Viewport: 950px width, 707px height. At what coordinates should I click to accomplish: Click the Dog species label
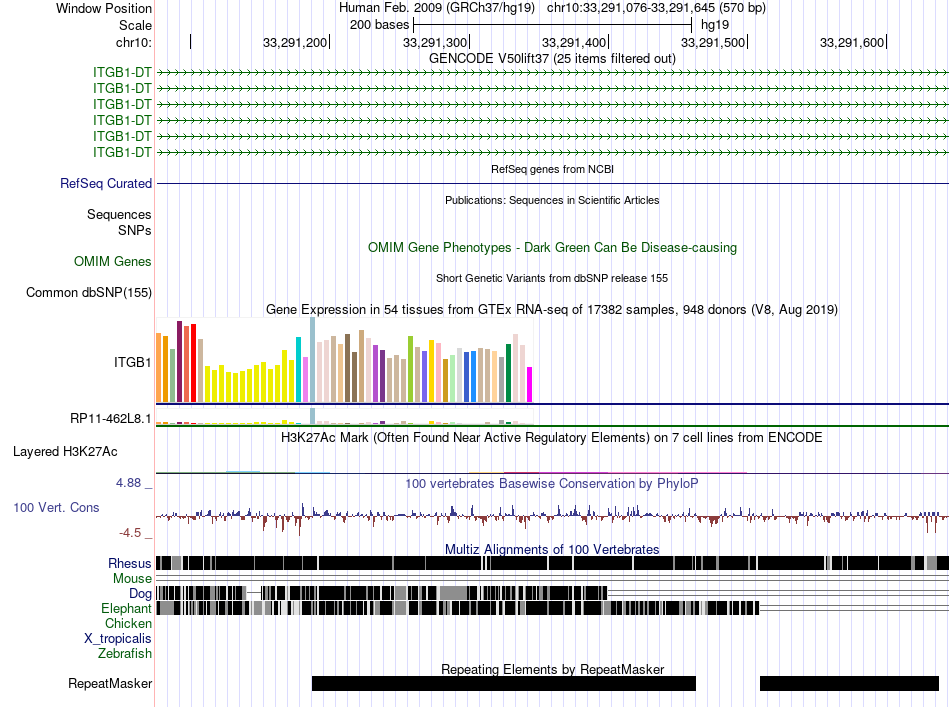(140, 594)
